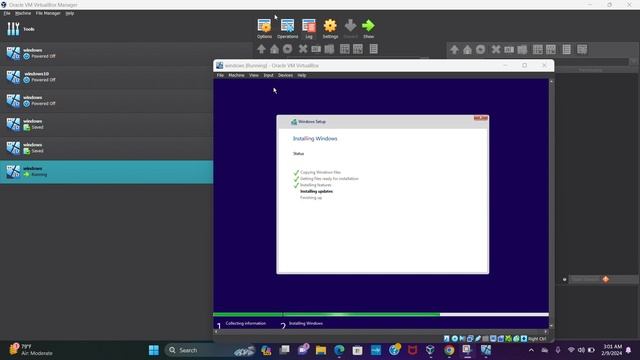This screenshot has width=640, height=360.
Task: Click the taskbar Search box
Action: click(210, 350)
